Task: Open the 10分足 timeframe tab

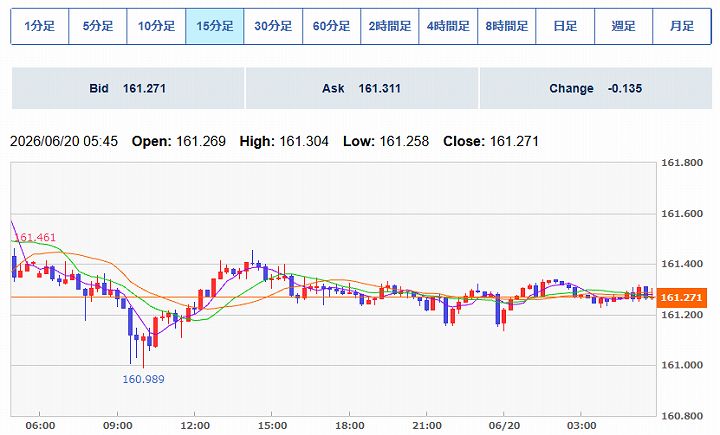Action: pos(156,26)
